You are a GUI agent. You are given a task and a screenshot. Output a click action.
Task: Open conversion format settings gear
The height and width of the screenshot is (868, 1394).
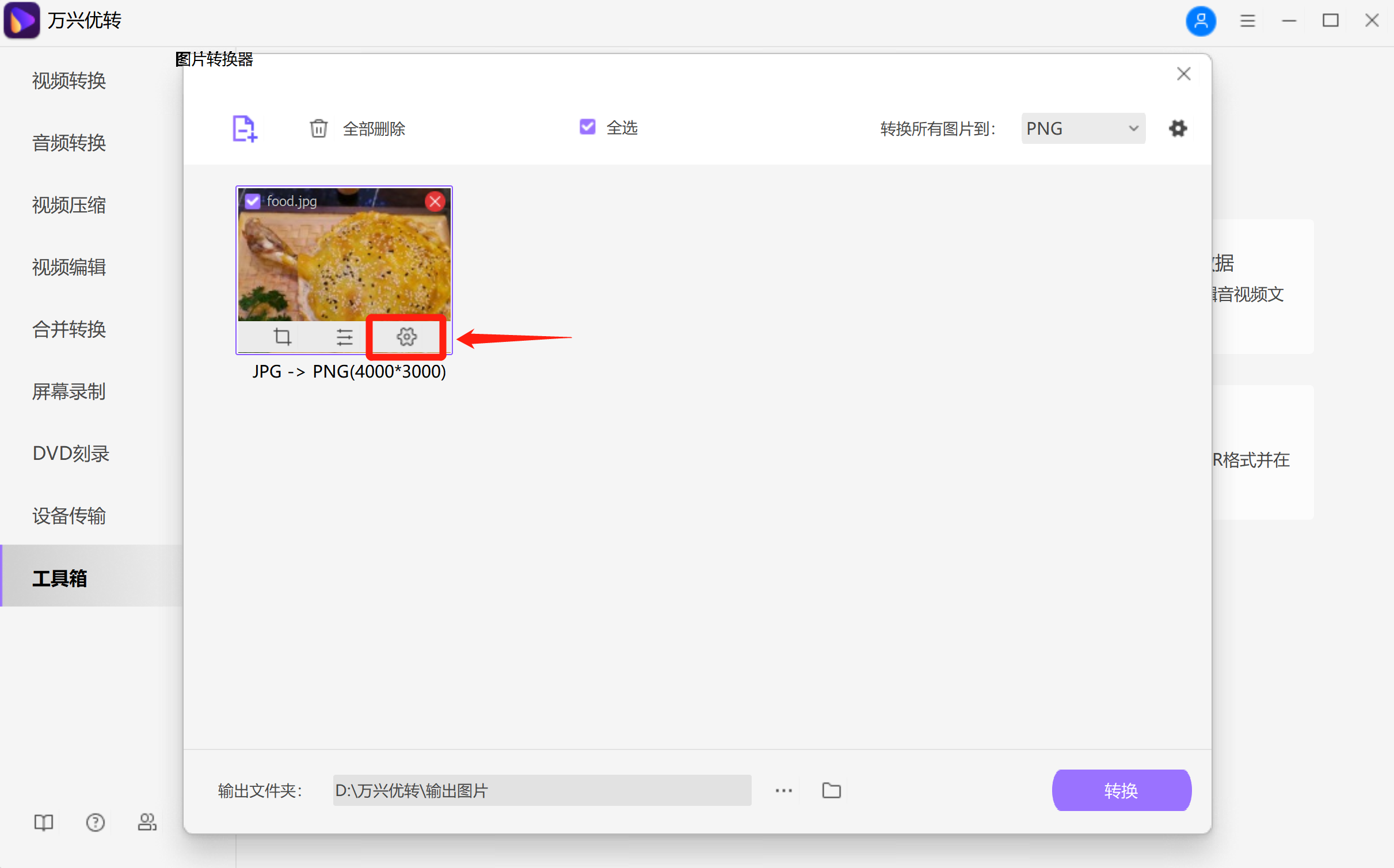[x=1178, y=128]
